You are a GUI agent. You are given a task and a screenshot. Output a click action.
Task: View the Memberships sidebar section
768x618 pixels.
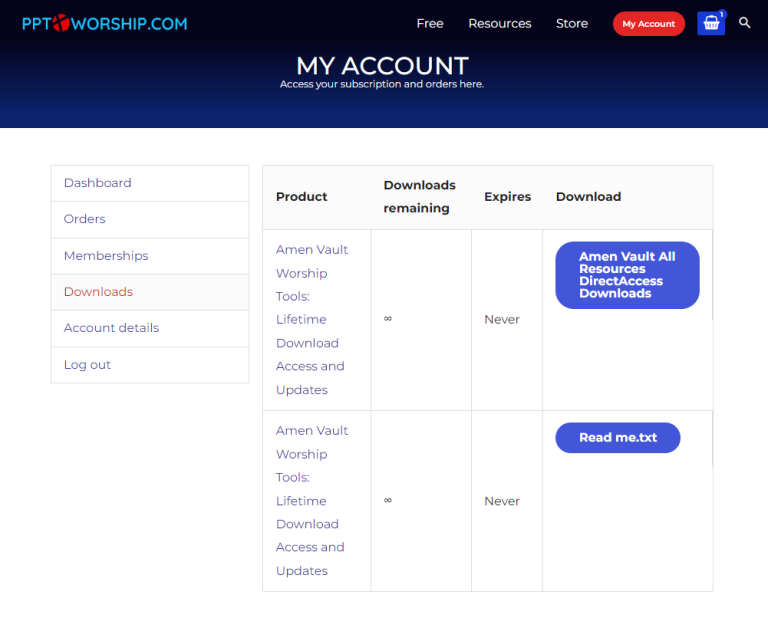106,256
